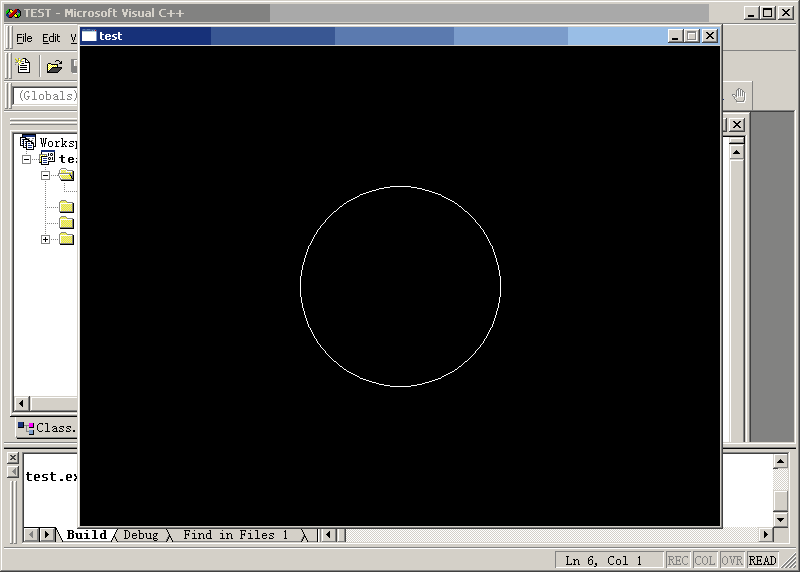The height and width of the screenshot is (572, 800).
Task: Close the editor pane behind test window
Action: (x=736, y=124)
